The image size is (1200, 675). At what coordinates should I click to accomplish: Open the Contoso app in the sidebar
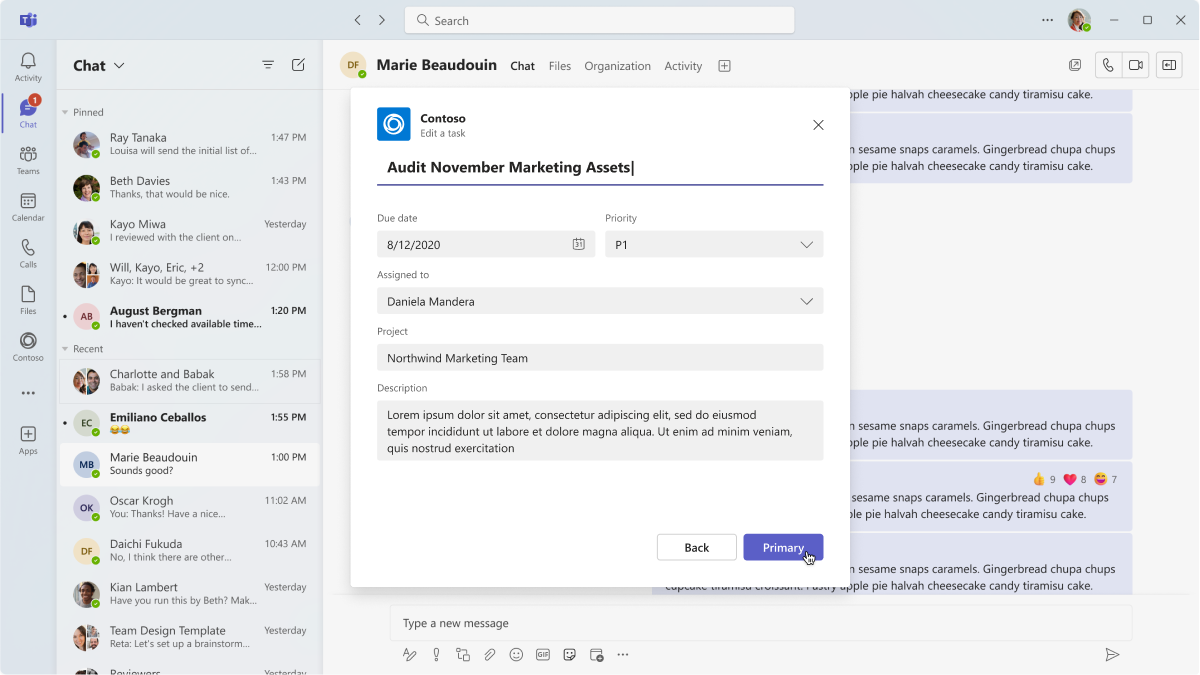point(27,346)
